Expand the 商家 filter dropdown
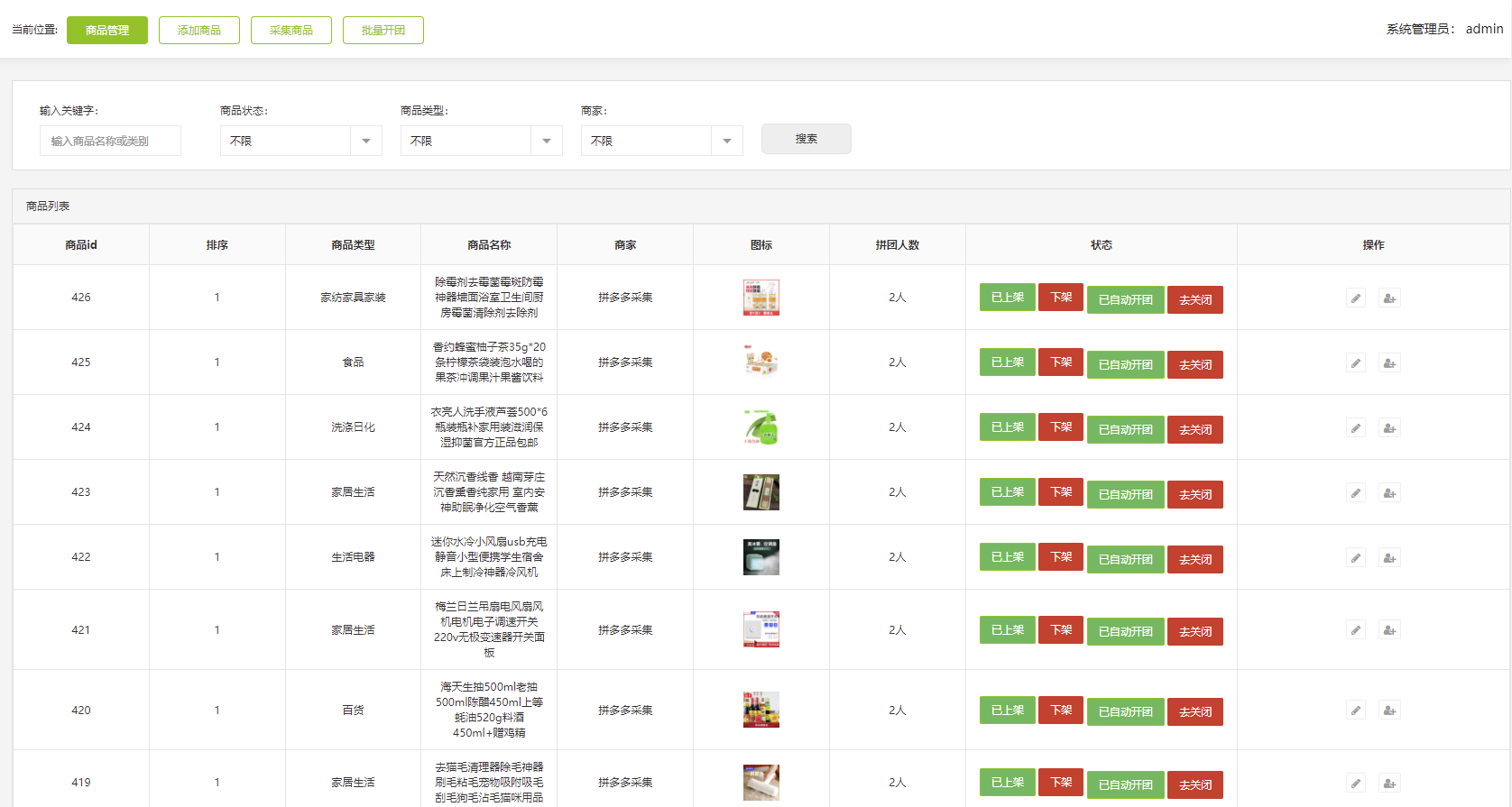Screen dimensions: 1512x807 (661, 141)
